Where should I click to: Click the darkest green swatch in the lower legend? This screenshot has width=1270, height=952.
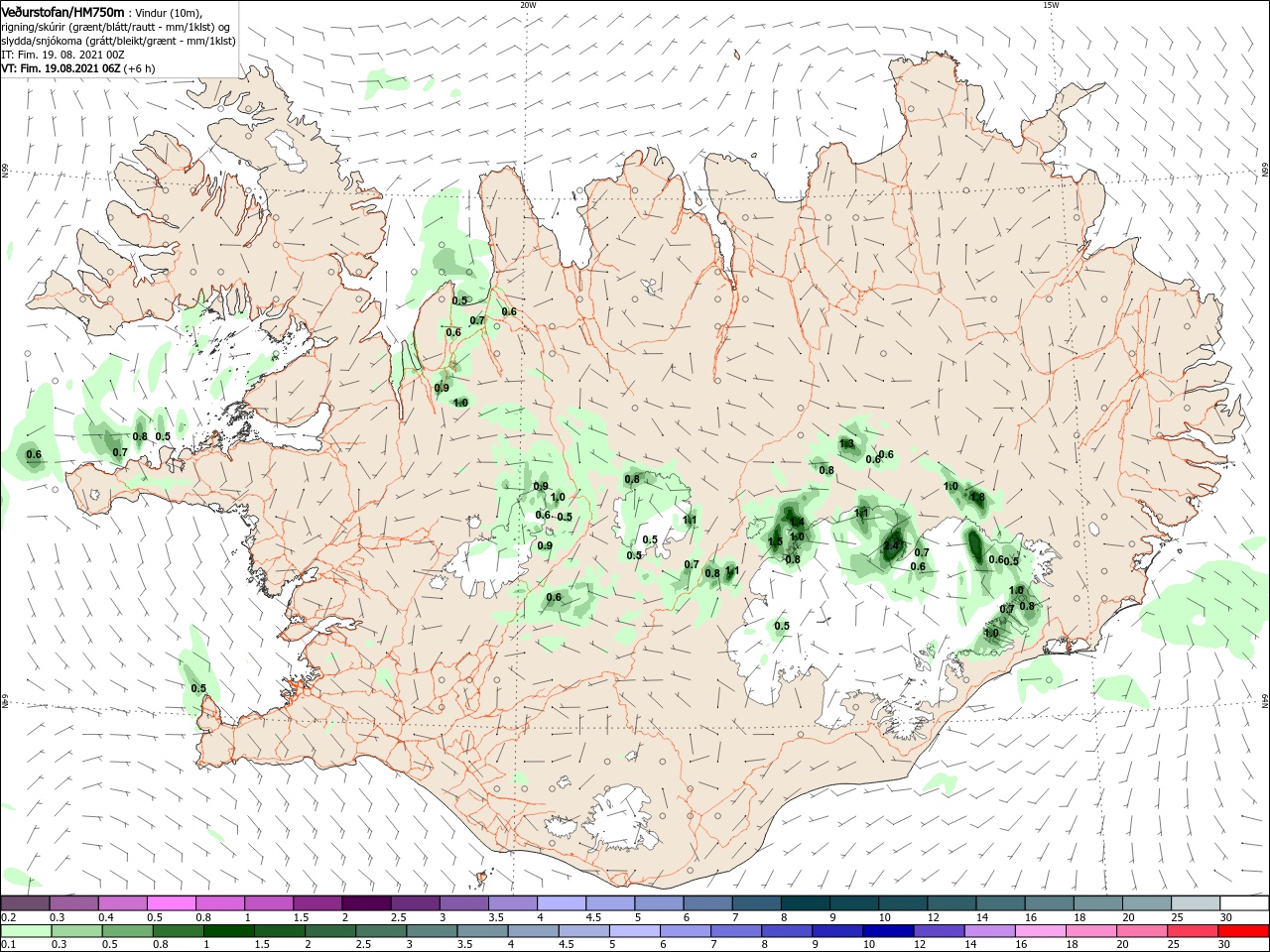(229, 931)
